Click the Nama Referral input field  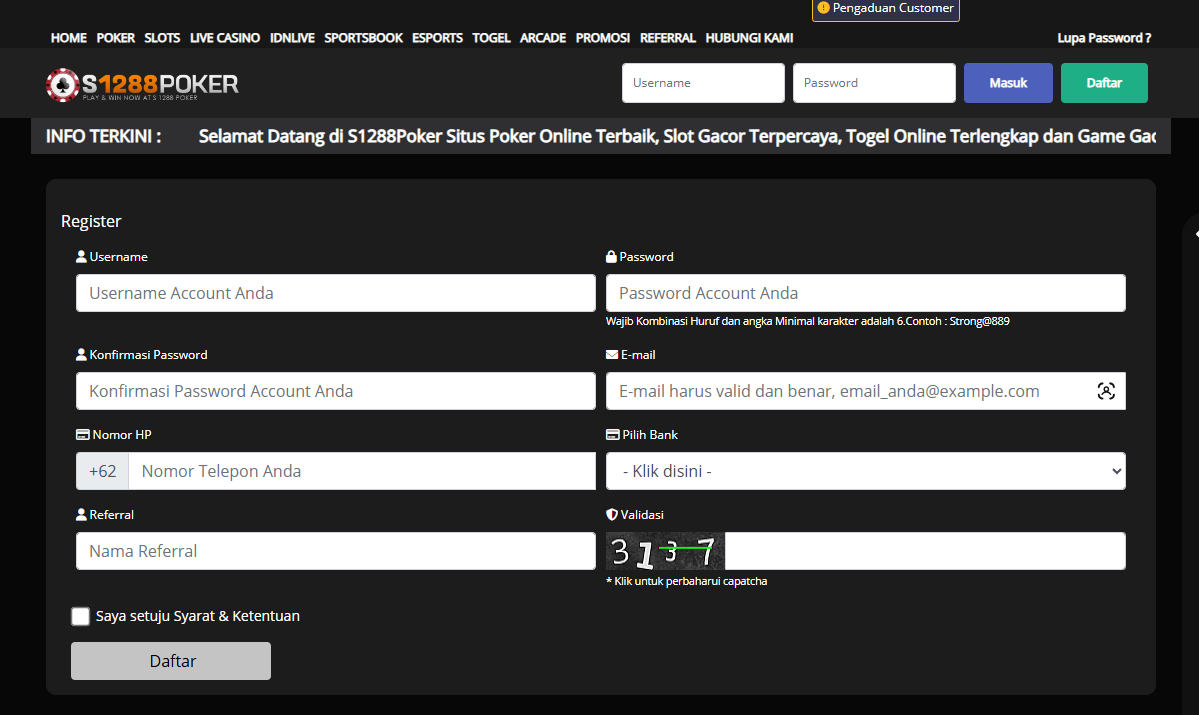(336, 551)
